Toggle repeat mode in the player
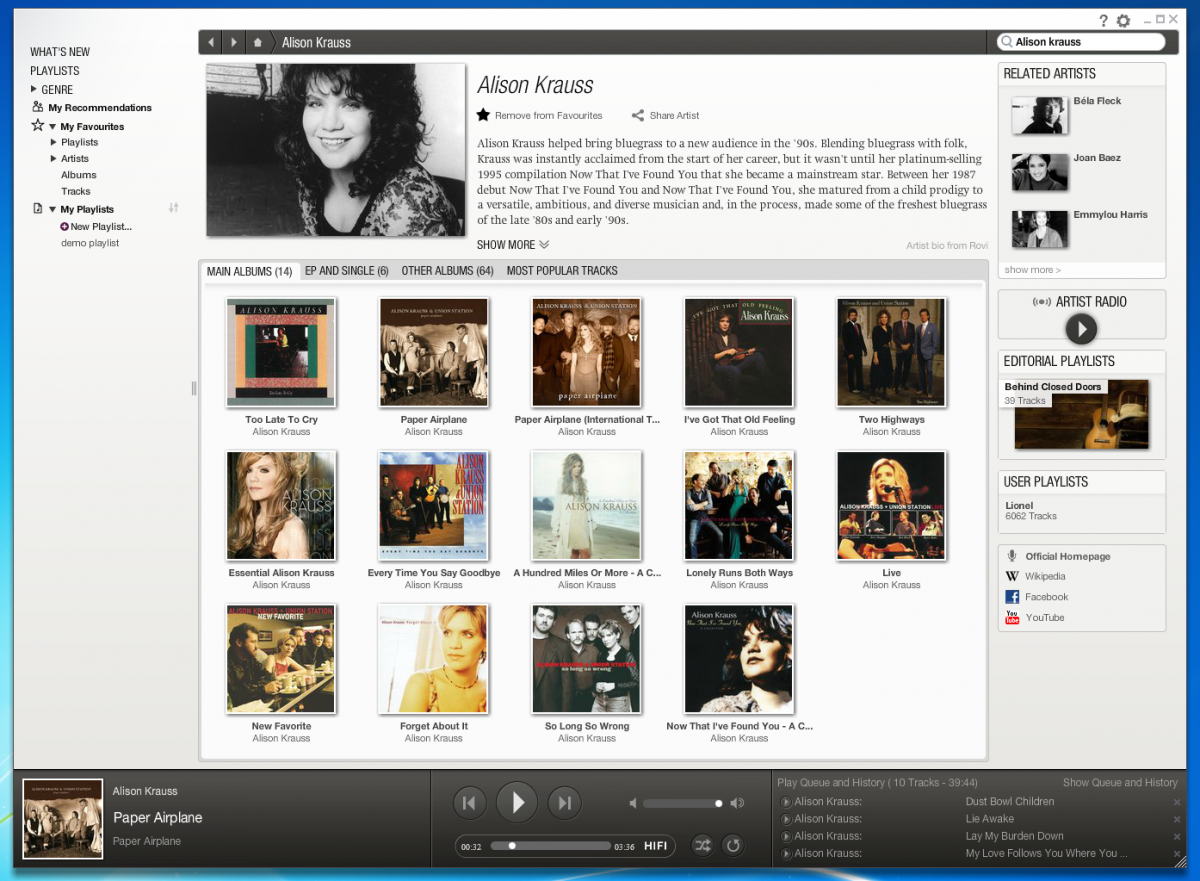 pyautogui.click(x=733, y=846)
